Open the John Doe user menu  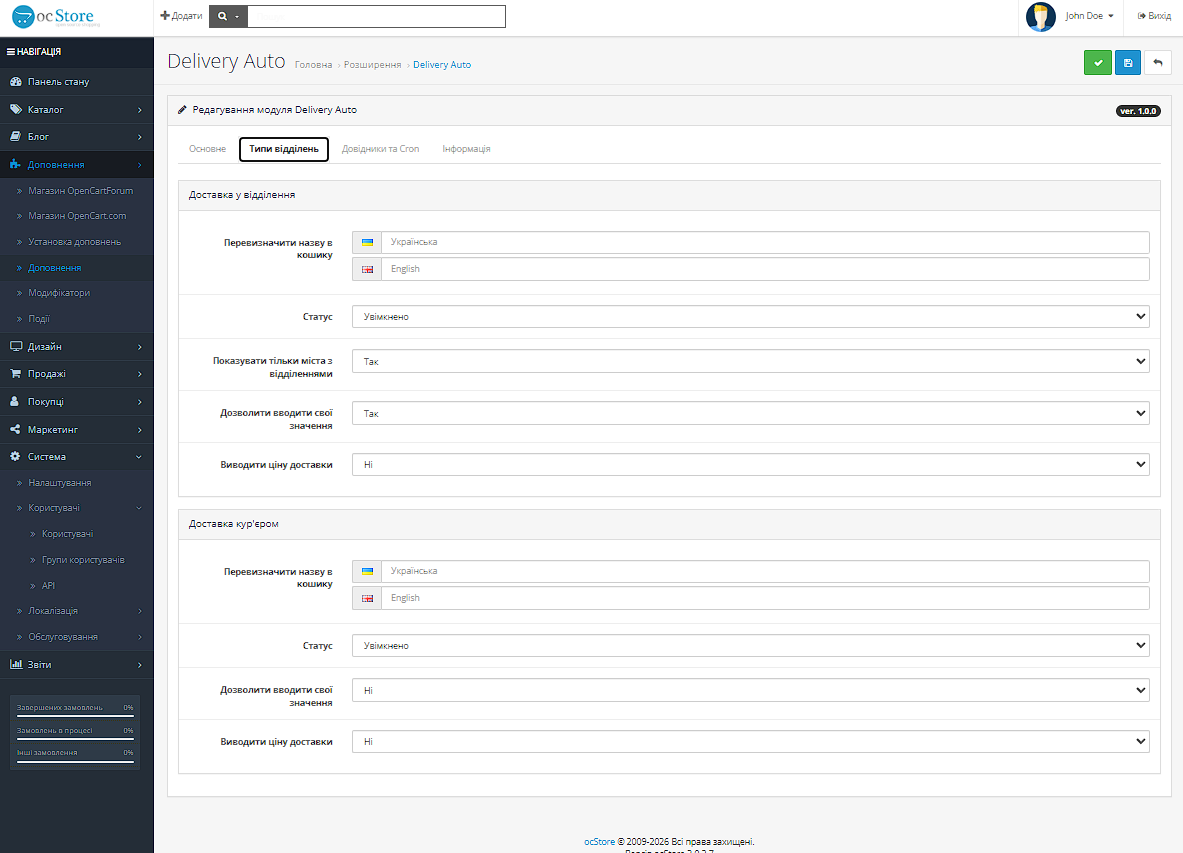click(1089, 16)
